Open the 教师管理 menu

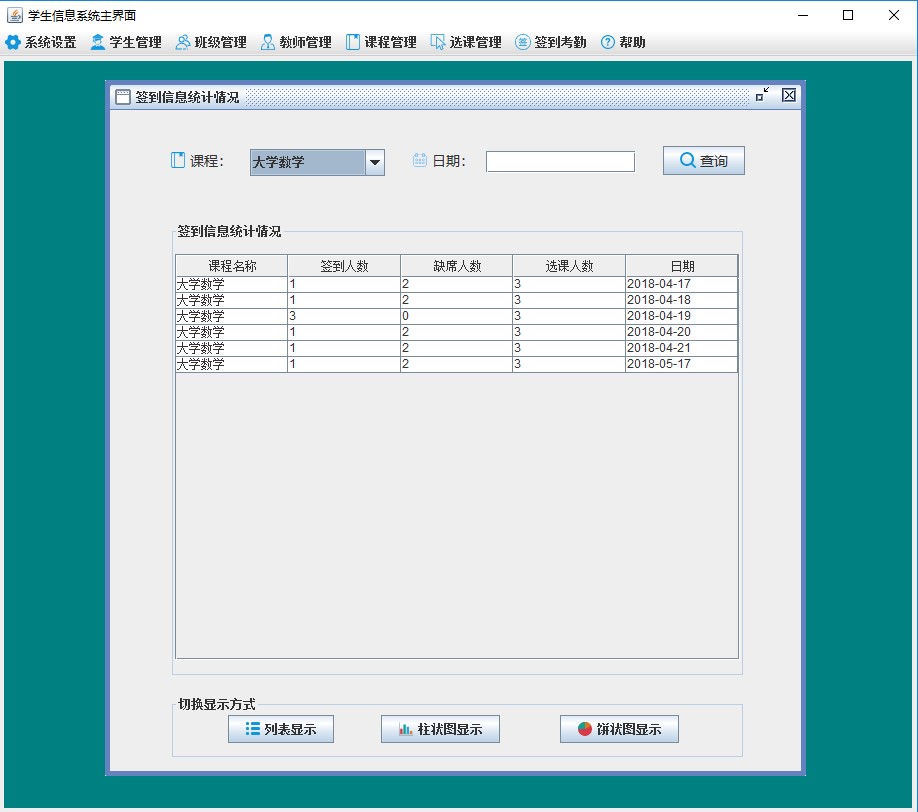(296, 42)
